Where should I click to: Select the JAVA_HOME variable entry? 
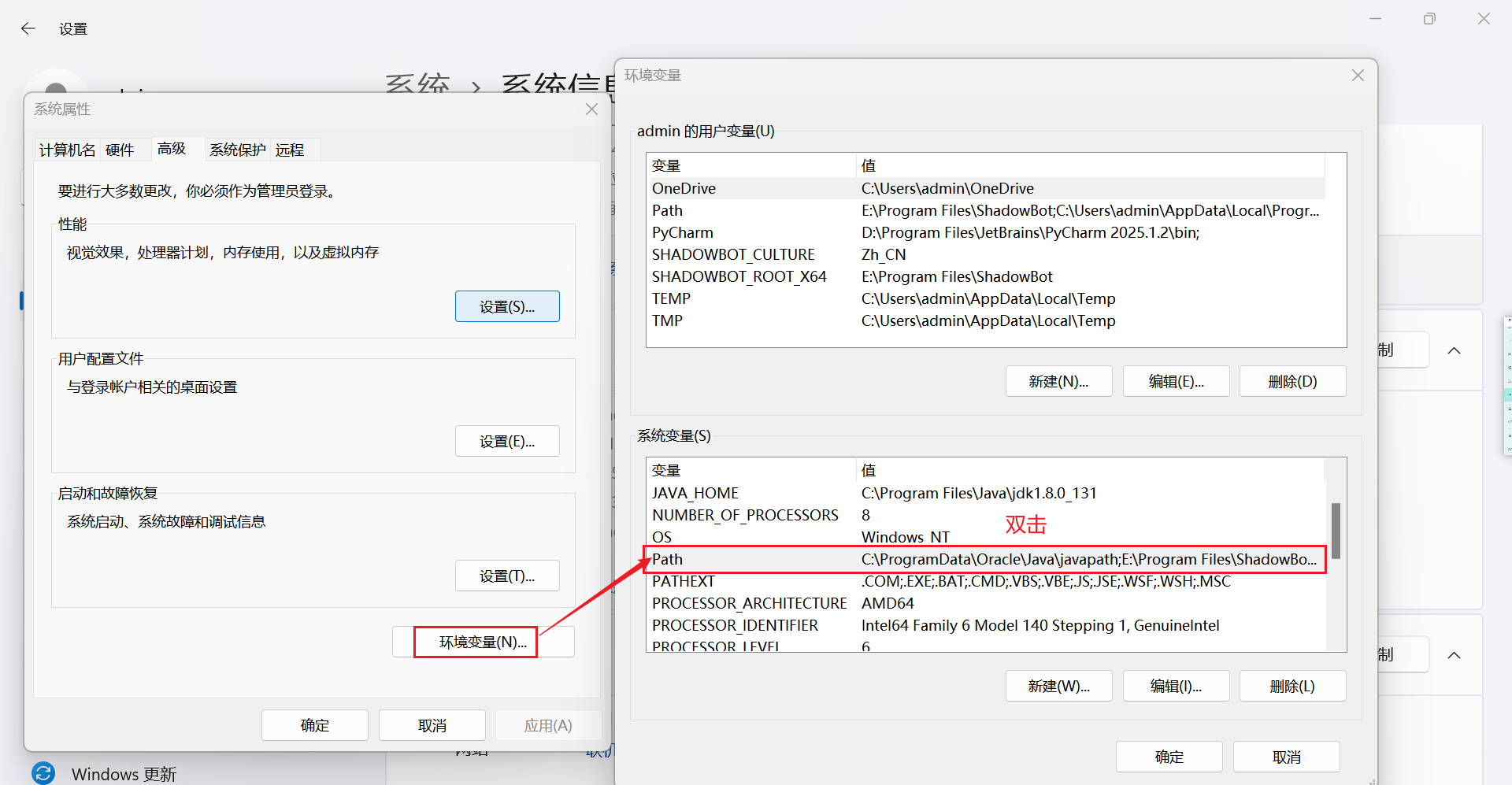point(787,493)
